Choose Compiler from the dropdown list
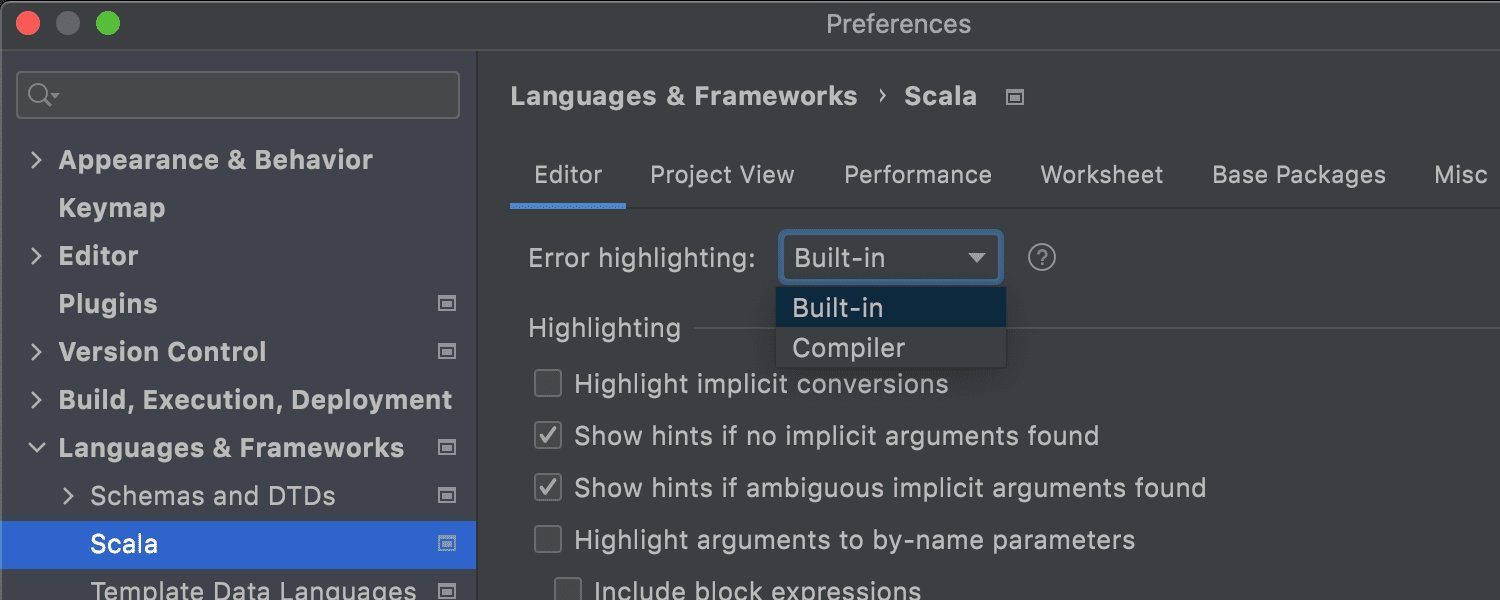This screenshot has width=1500, height=600. tap(891, 348)
